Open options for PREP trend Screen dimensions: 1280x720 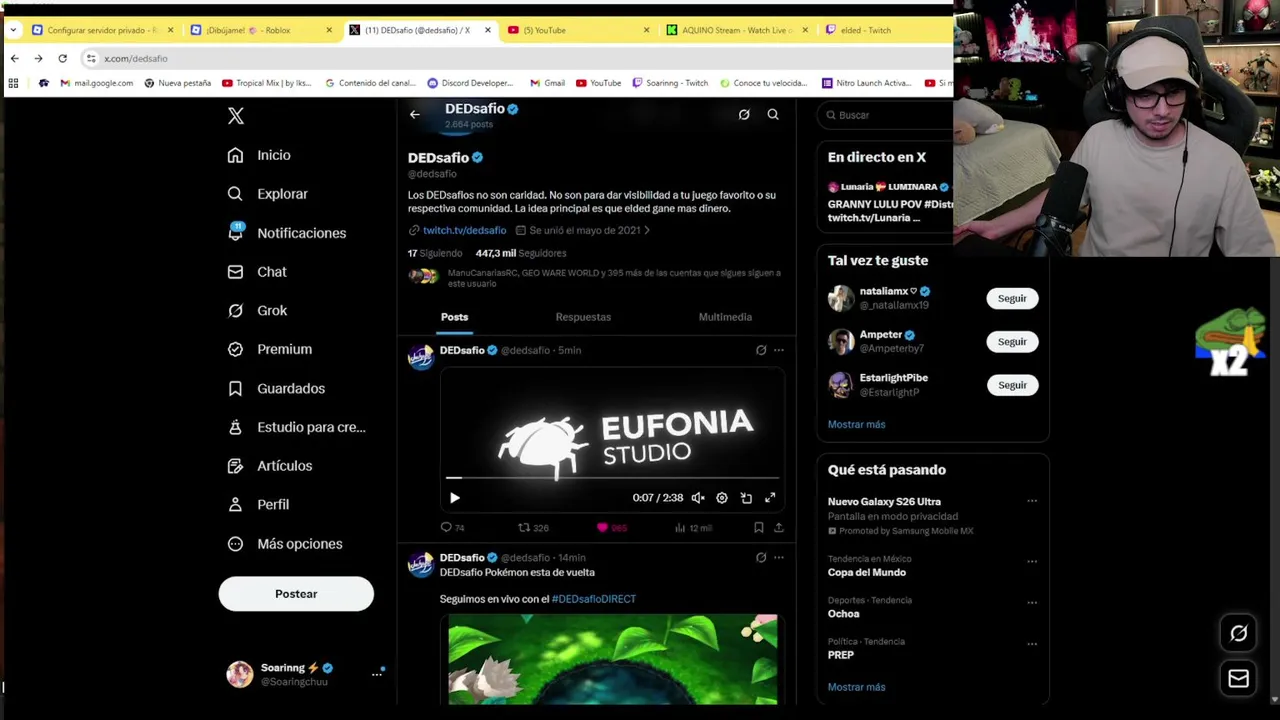[x=1032, y=644]
